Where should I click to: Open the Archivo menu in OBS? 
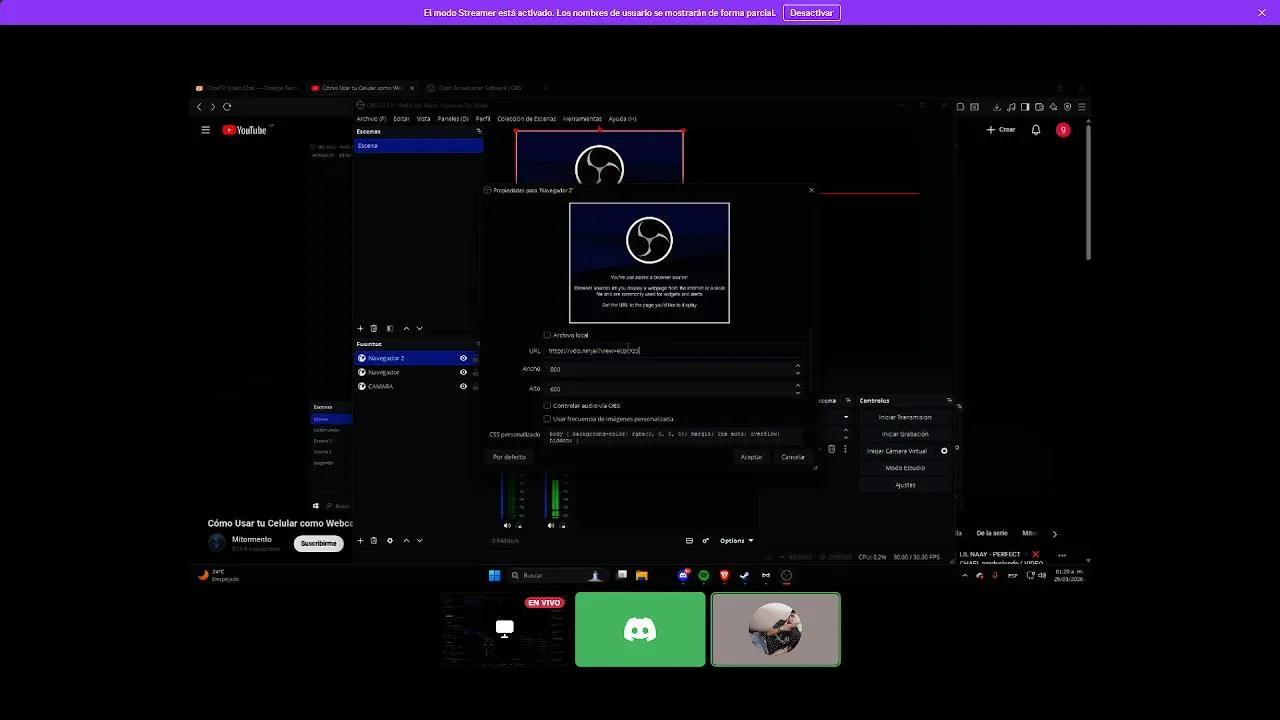click(x=371, y=118)
